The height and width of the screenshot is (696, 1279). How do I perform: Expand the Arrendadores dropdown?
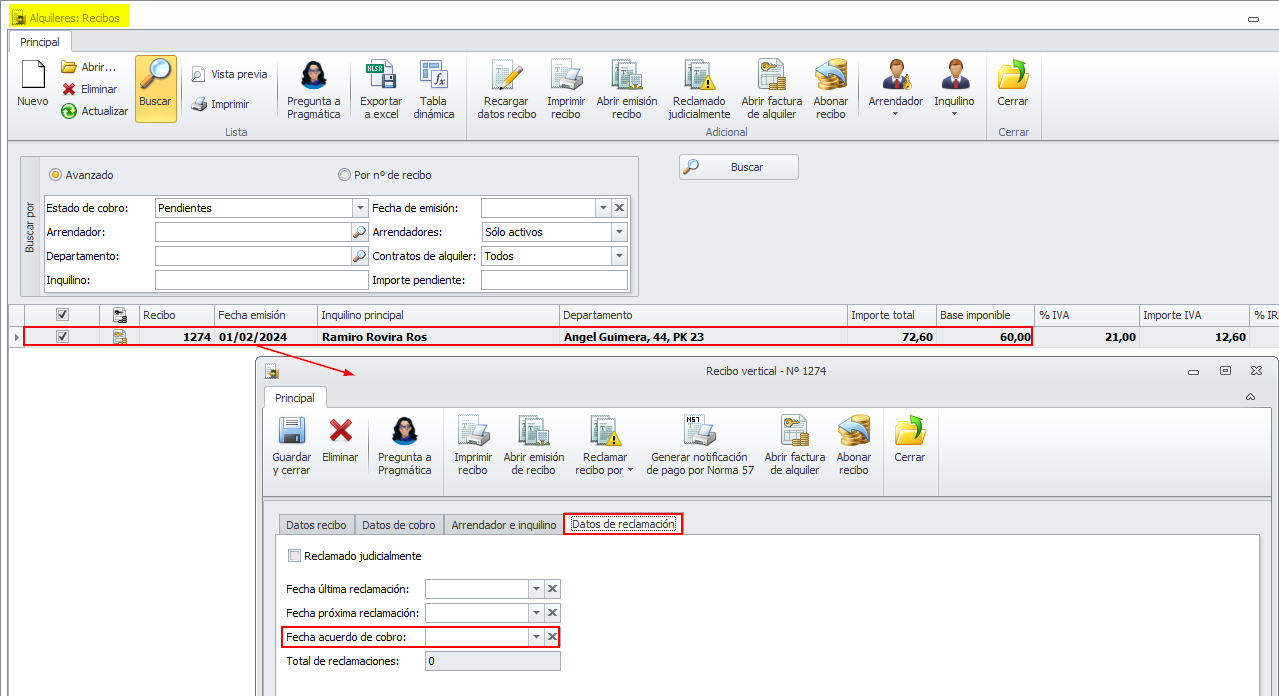[619, 232]
